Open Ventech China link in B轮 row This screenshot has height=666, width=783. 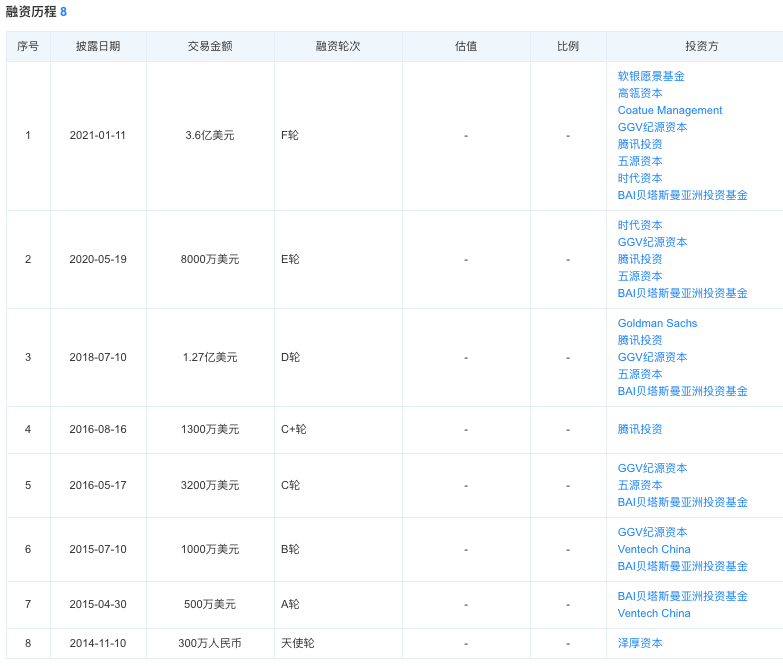(654, 549)
